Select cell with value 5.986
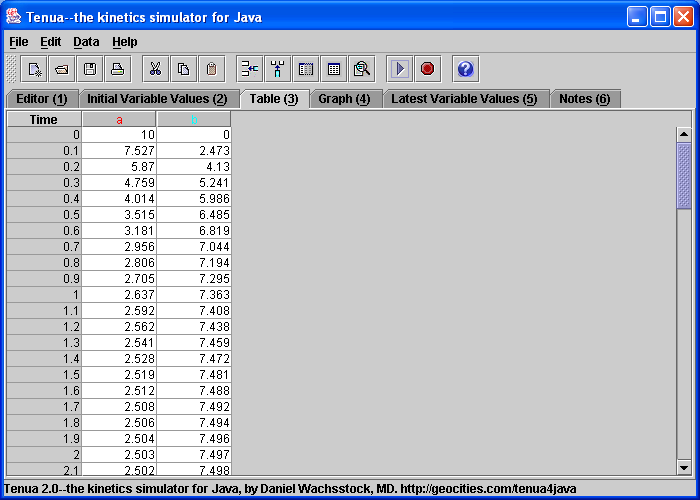The image size is (700, 500). pos(194,199)
